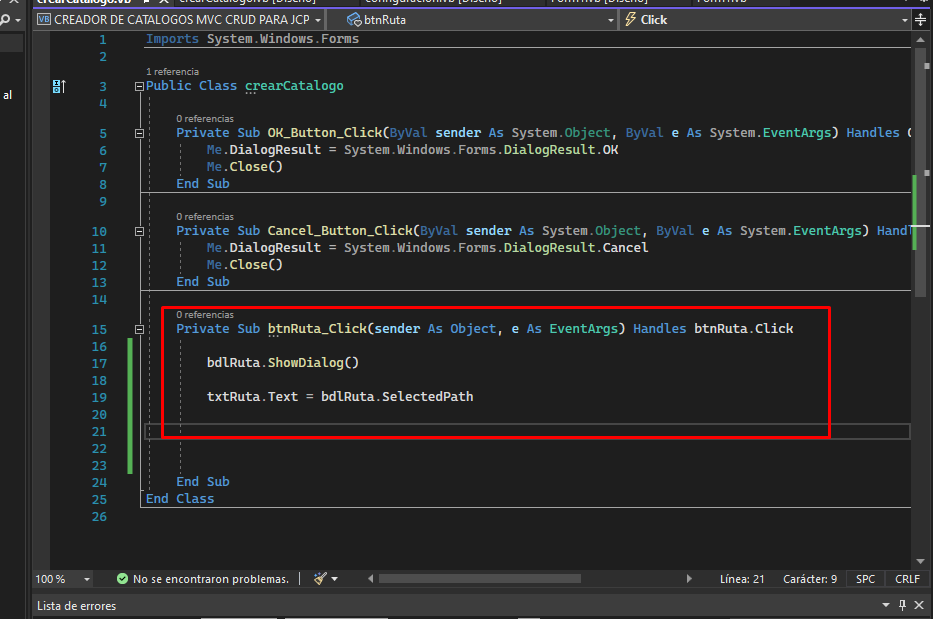Image resolution: width=933 pixels, height=619 pixels.
Task: Toggle the CRLF line ending indicator
Action: 907,579
